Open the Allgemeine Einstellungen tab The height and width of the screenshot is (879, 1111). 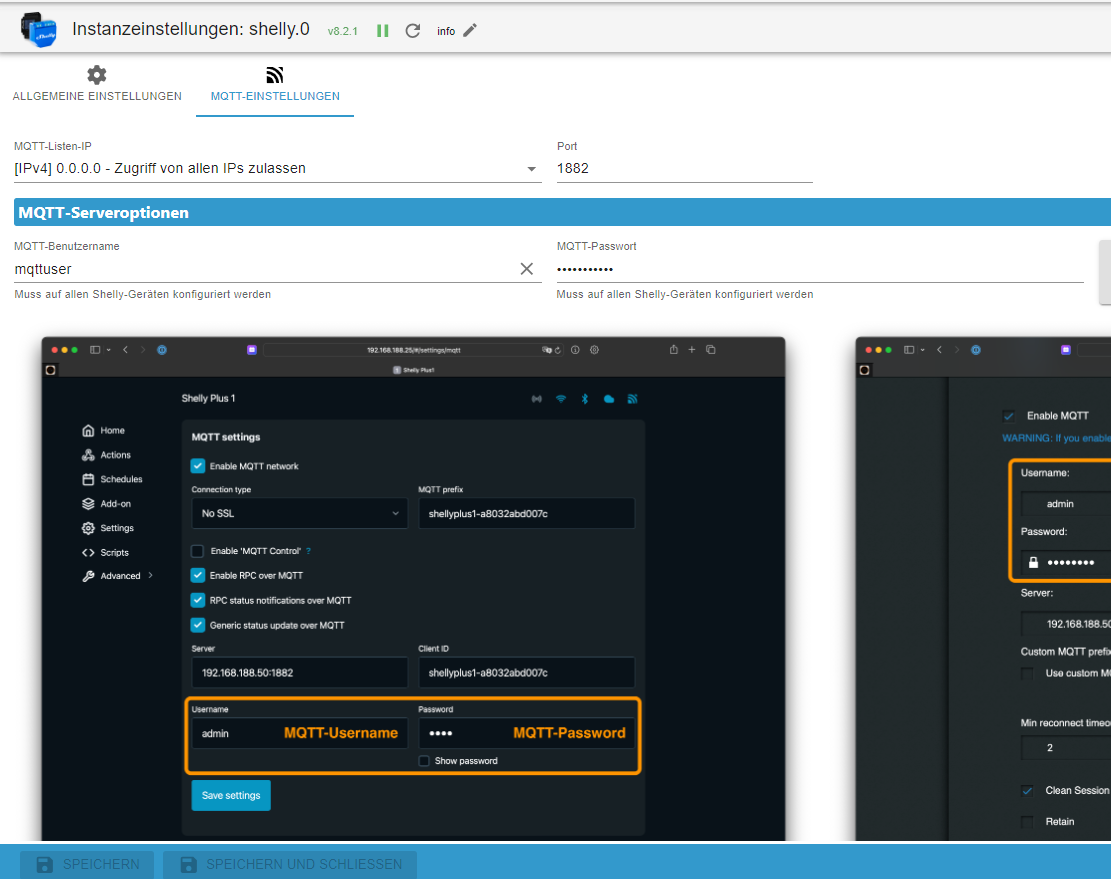pos(97,84)
